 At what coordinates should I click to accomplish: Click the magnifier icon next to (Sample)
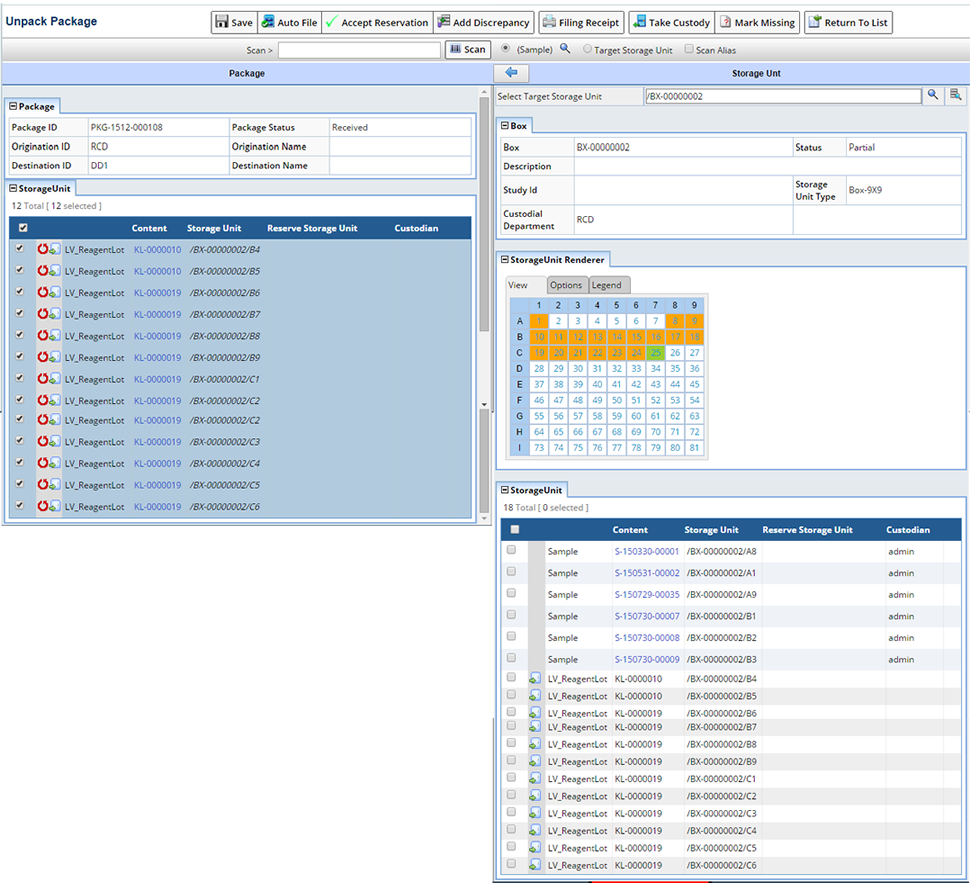pyautogui.click(x=565, y=48)
